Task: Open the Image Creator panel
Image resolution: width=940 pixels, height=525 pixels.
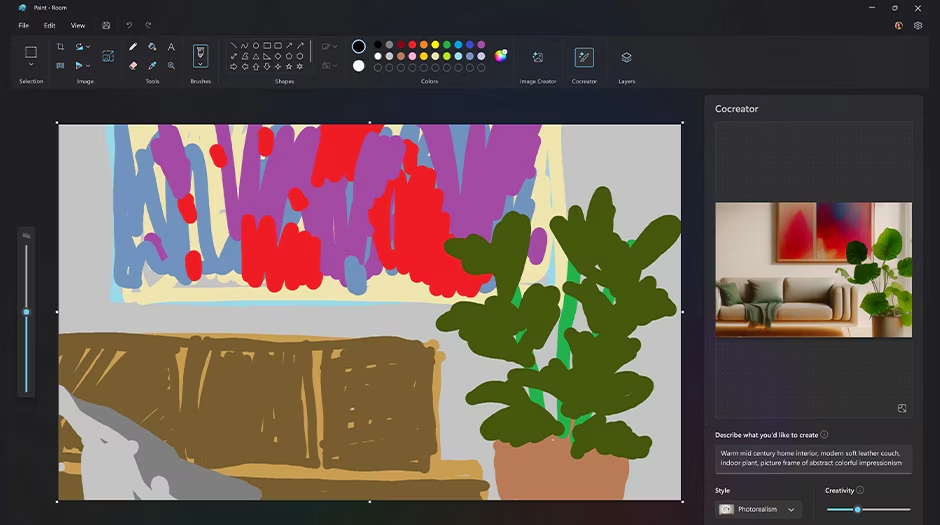Action: 537,58
